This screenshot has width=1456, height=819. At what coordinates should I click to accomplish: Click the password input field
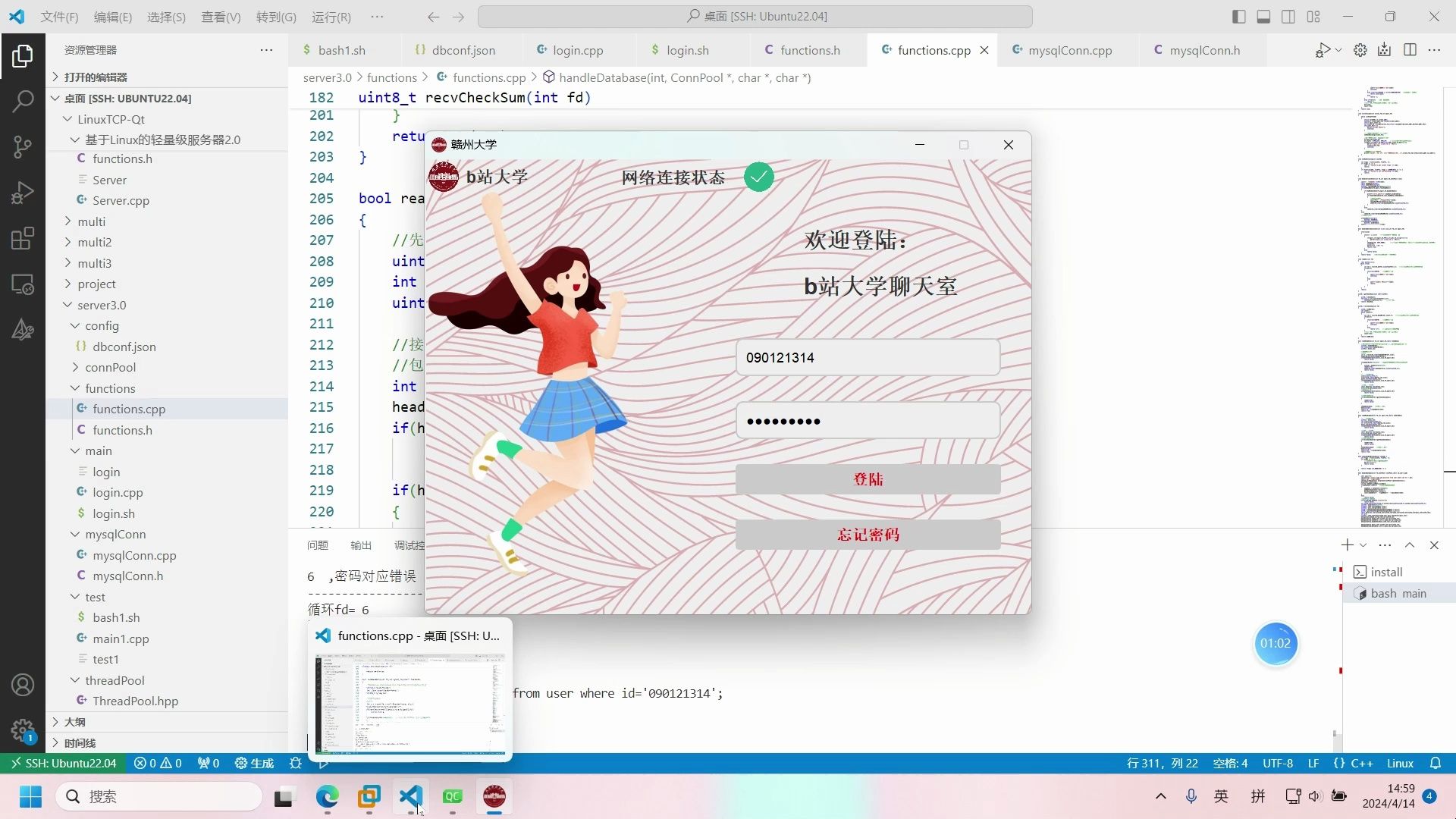868,421
